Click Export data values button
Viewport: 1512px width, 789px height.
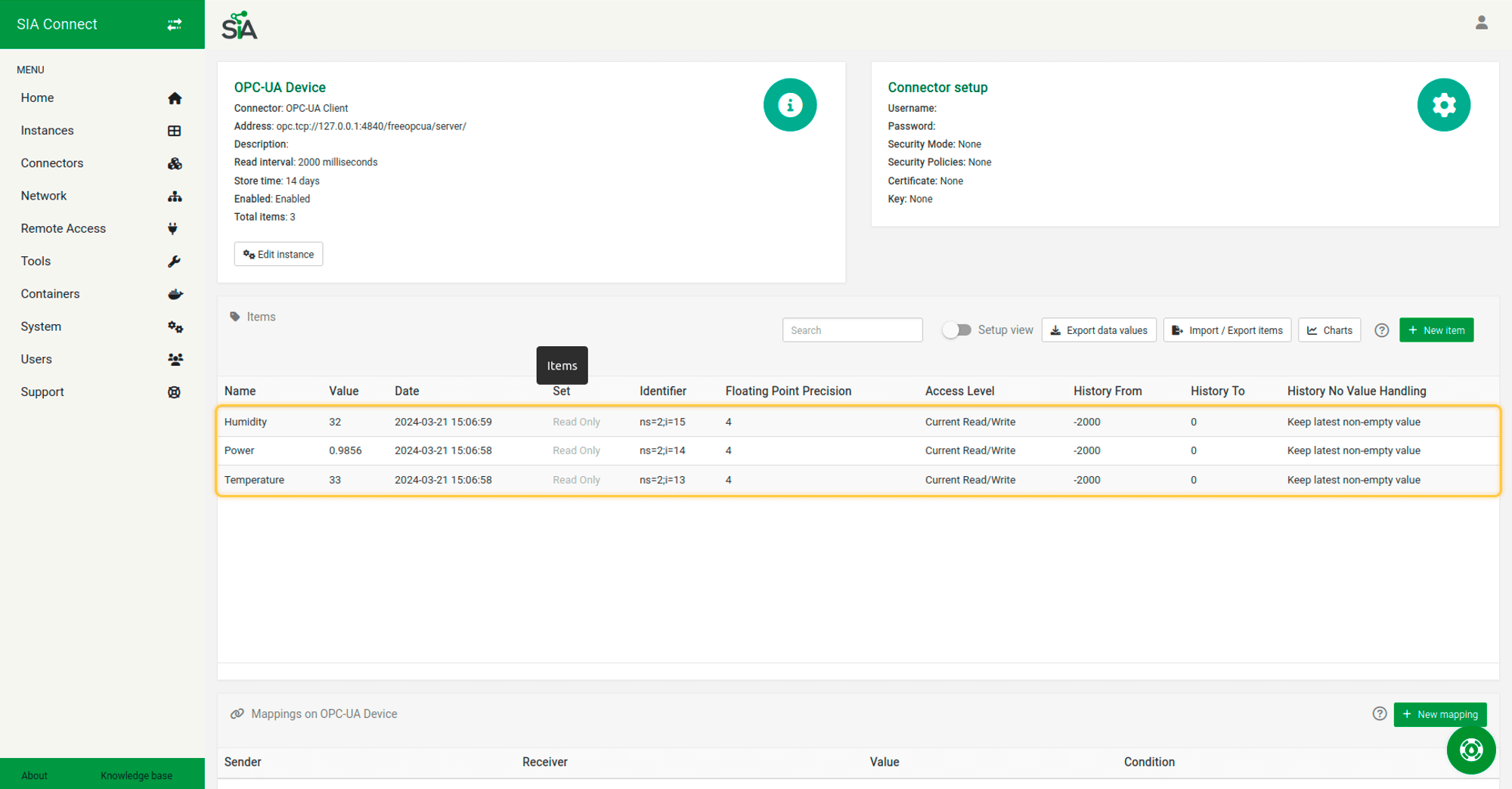(x=1098, y=330)
